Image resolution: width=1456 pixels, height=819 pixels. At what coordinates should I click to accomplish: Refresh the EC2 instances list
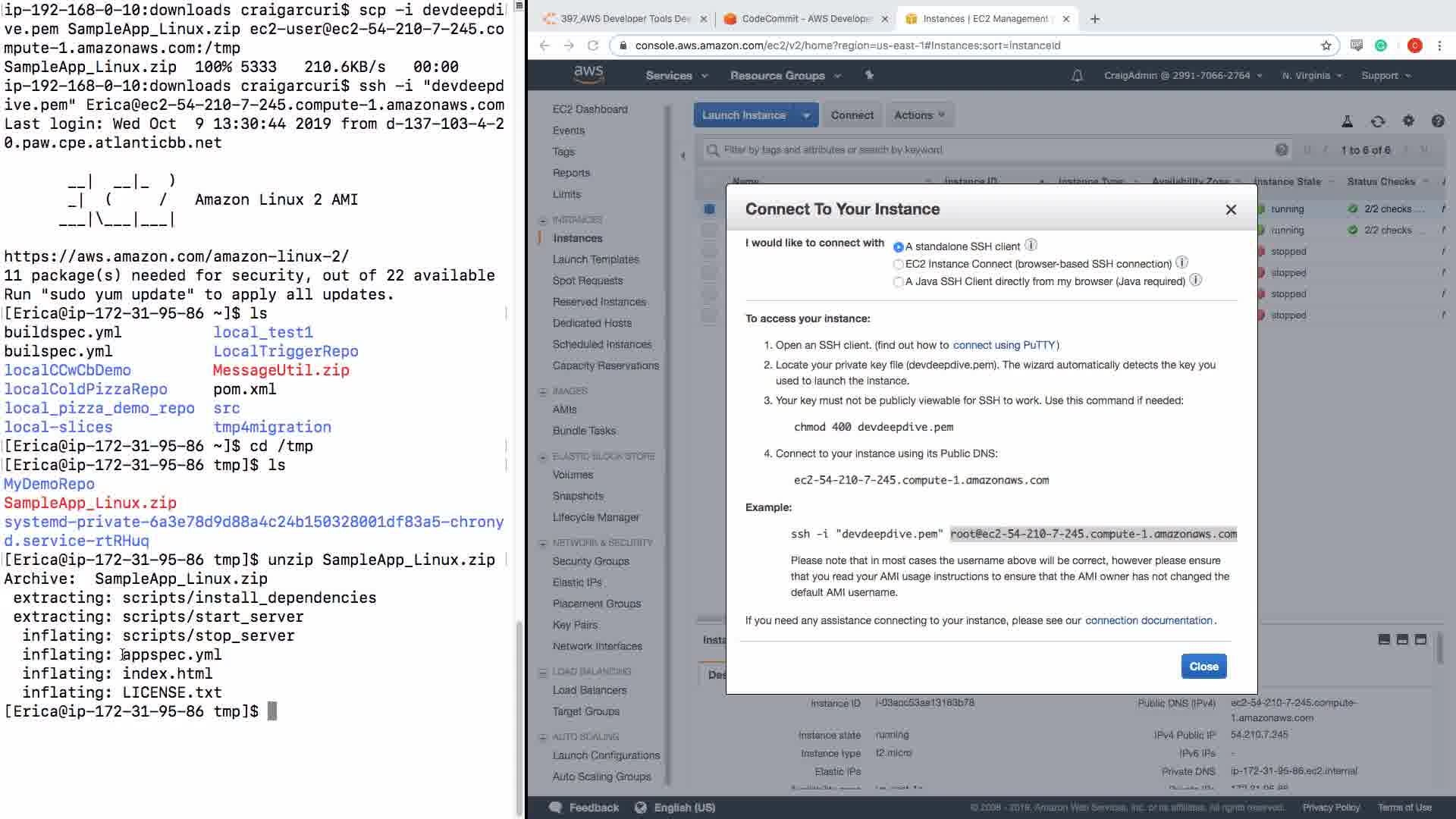tap(1378, 121)
